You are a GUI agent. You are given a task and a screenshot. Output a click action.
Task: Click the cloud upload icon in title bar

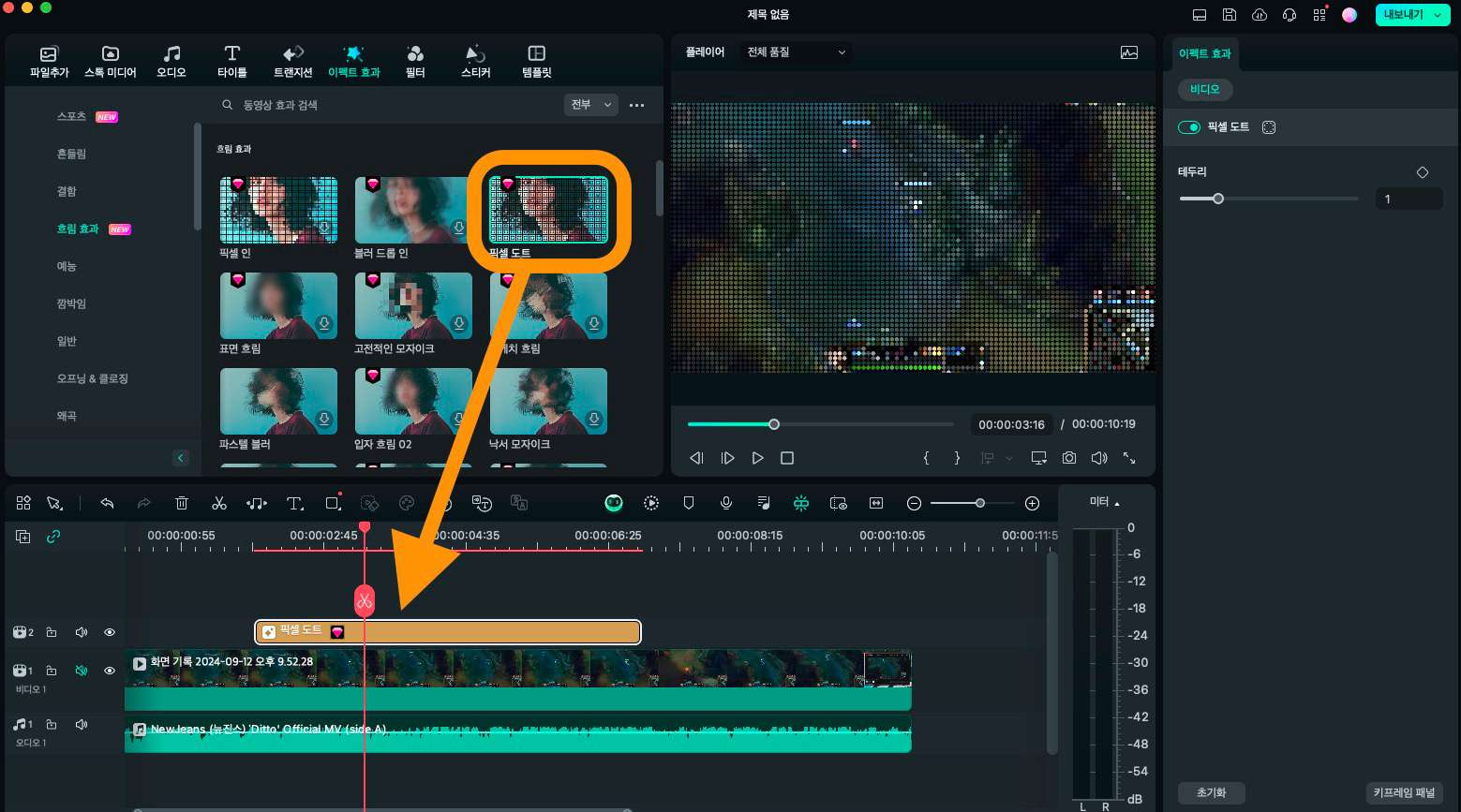tap(1260, 15)
